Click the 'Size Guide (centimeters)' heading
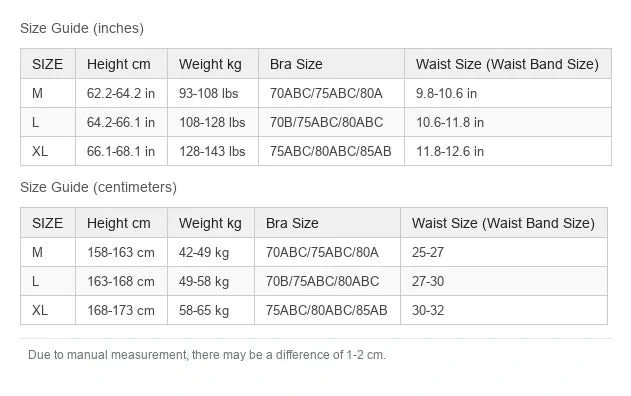Viewport: 631px width, 396px height. click(x=98, y=187)
